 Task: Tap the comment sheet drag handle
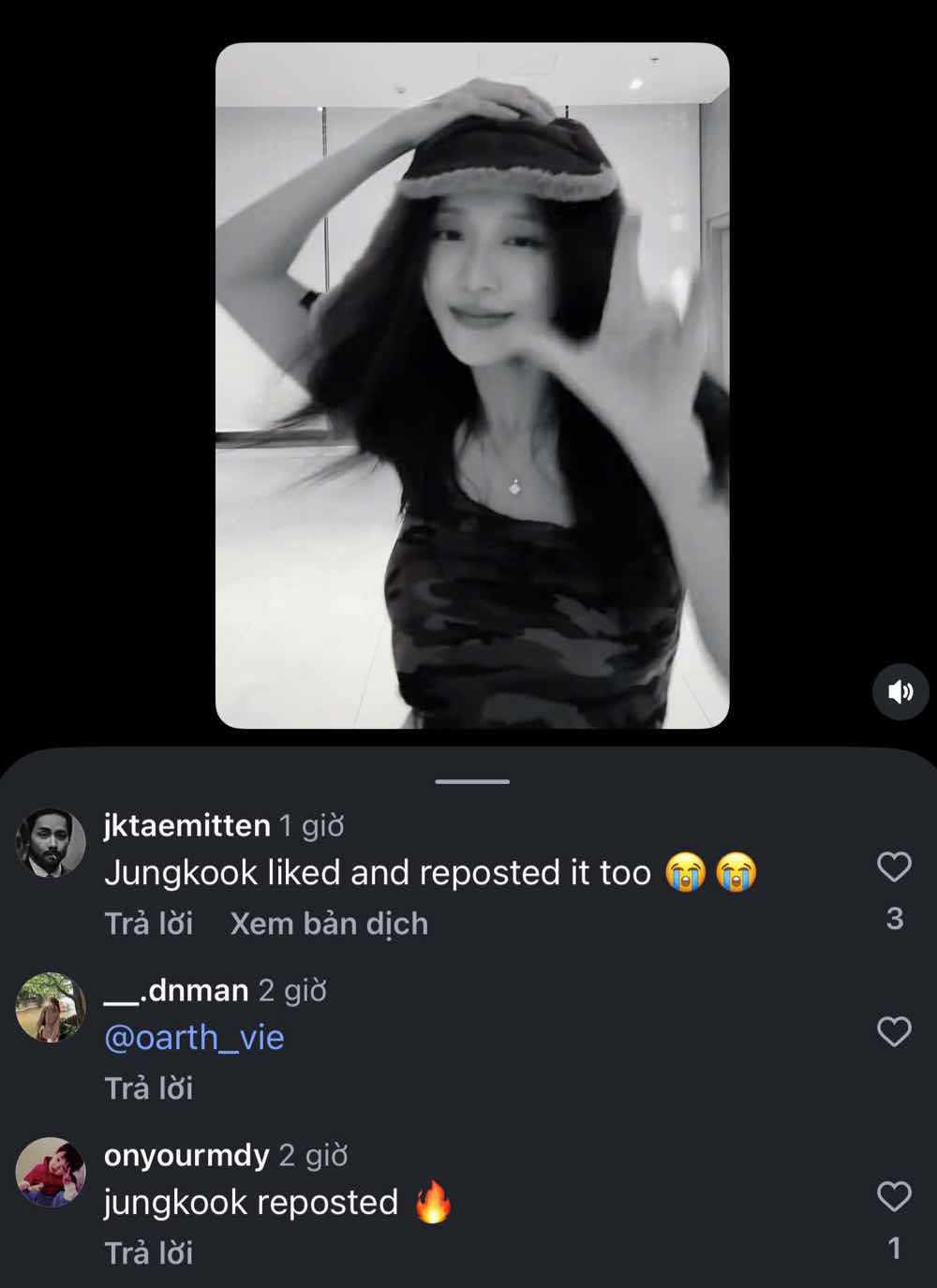click(x=472, y=781)
